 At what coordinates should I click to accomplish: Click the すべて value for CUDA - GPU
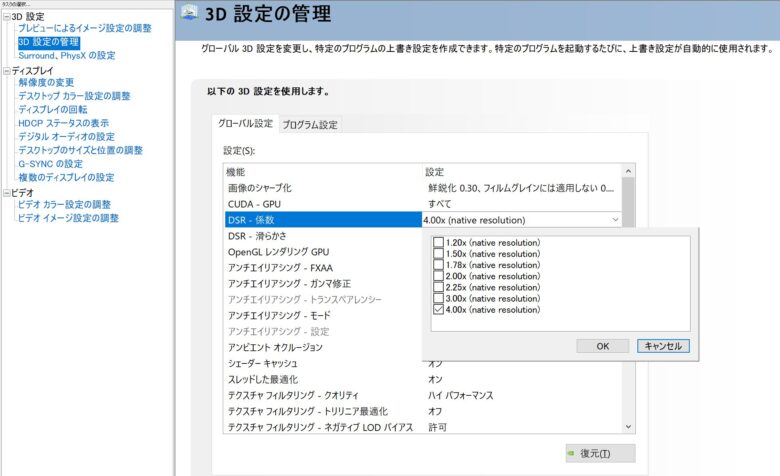(440, 204)
